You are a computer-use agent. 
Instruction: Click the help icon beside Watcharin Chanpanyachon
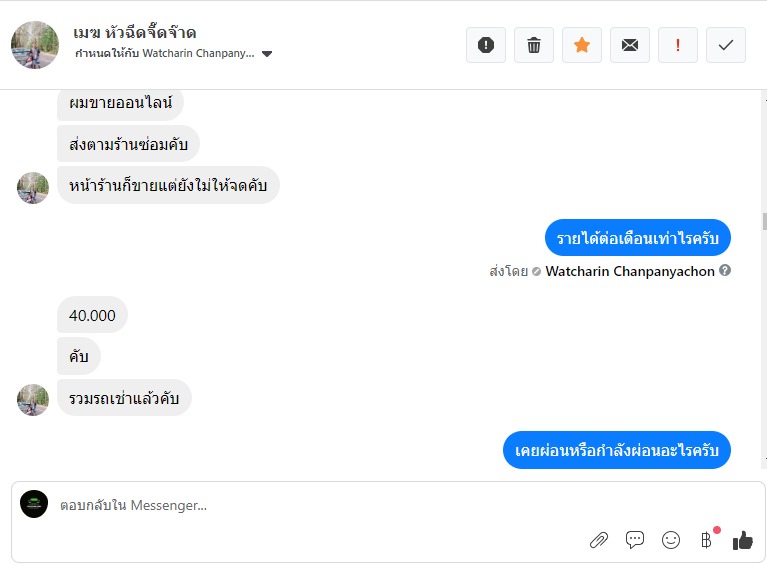click(x=725, y=270)
